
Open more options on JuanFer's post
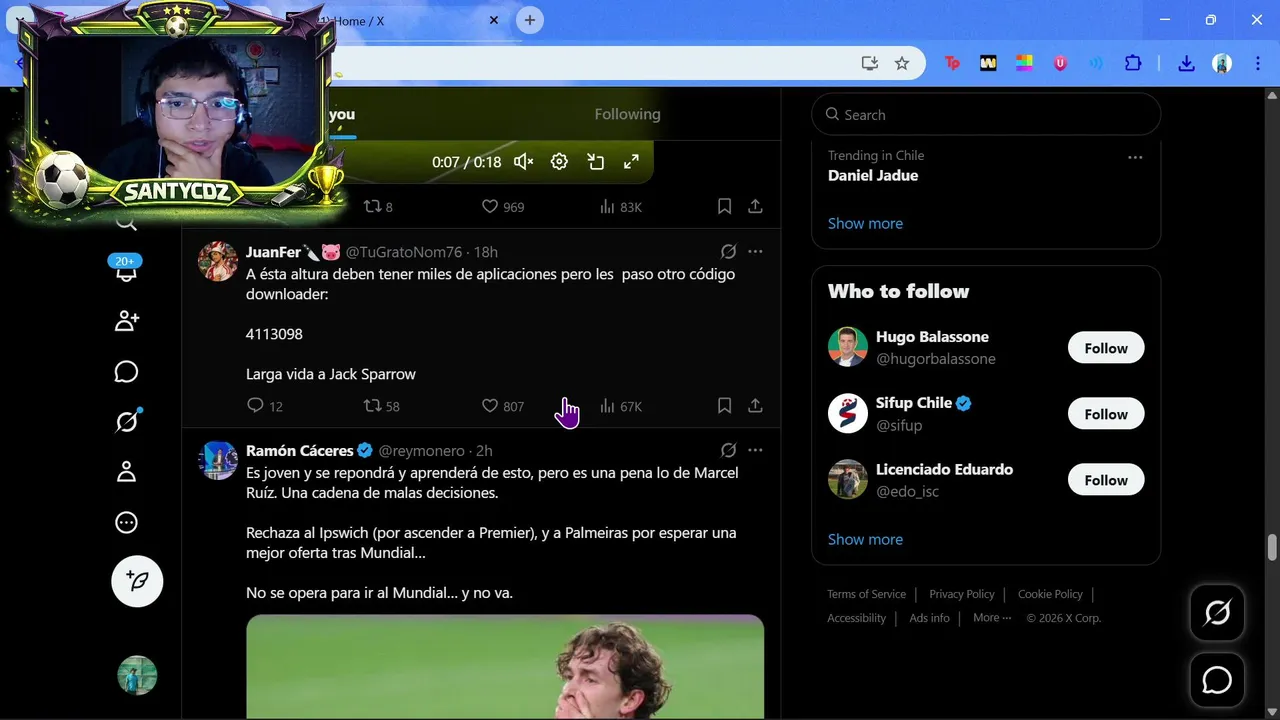tap(755, 252)
